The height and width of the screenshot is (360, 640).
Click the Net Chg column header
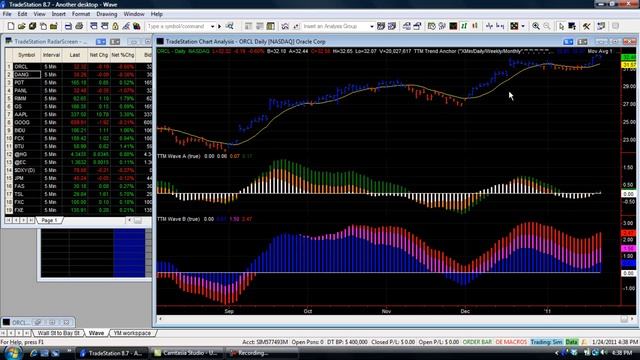click(x=98, y=55)
